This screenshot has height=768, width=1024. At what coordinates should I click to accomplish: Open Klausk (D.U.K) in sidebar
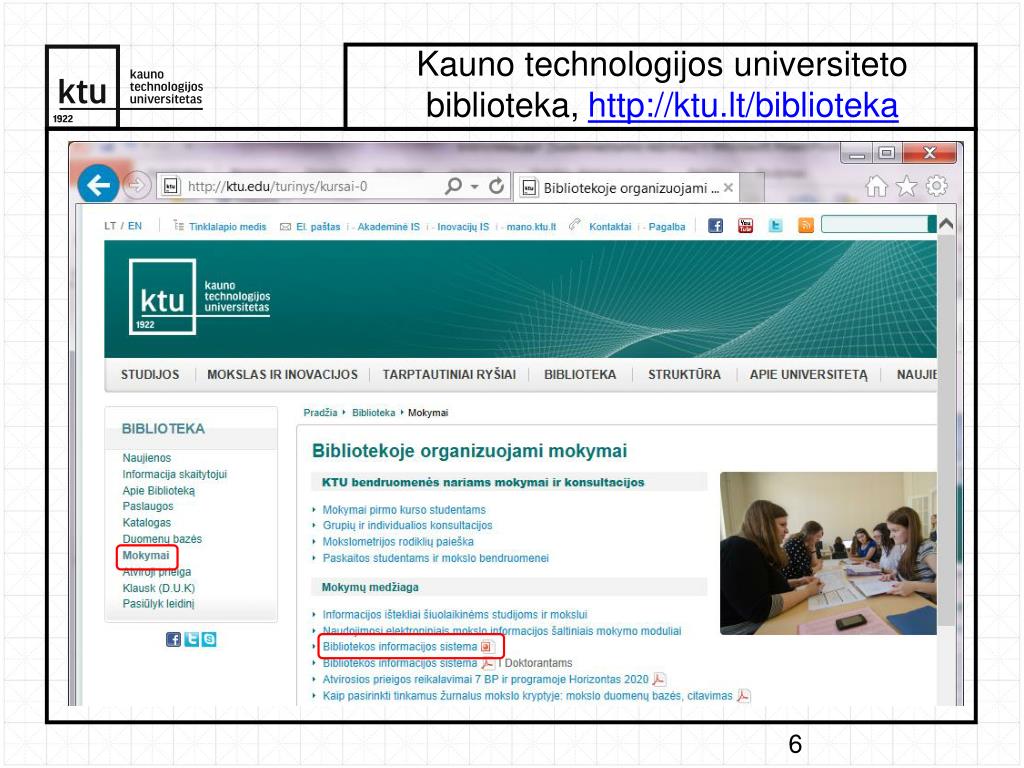pyautogui.click(x=159, y=588)
